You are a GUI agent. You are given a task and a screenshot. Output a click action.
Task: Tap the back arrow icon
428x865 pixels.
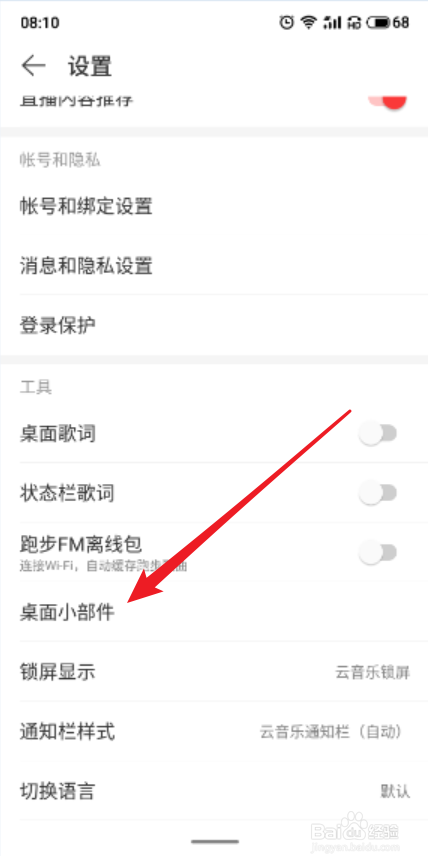pos(33,66)
